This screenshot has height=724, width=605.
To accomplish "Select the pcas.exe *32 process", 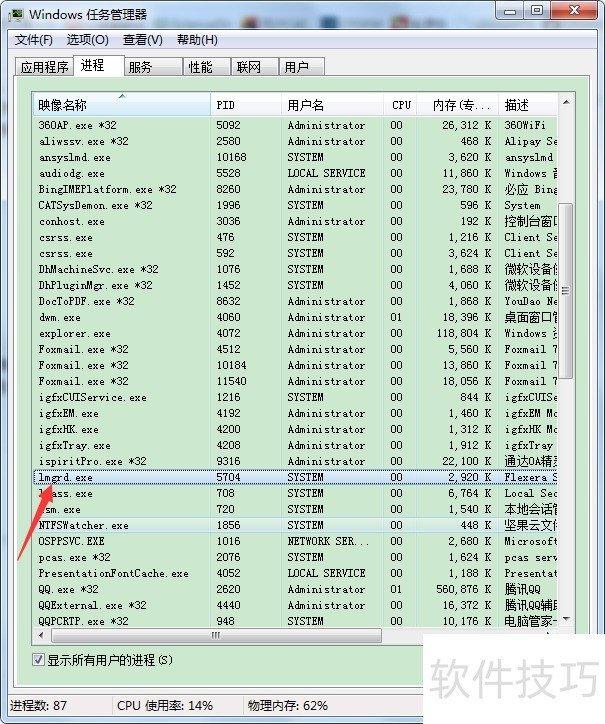I will pos(295,557).
